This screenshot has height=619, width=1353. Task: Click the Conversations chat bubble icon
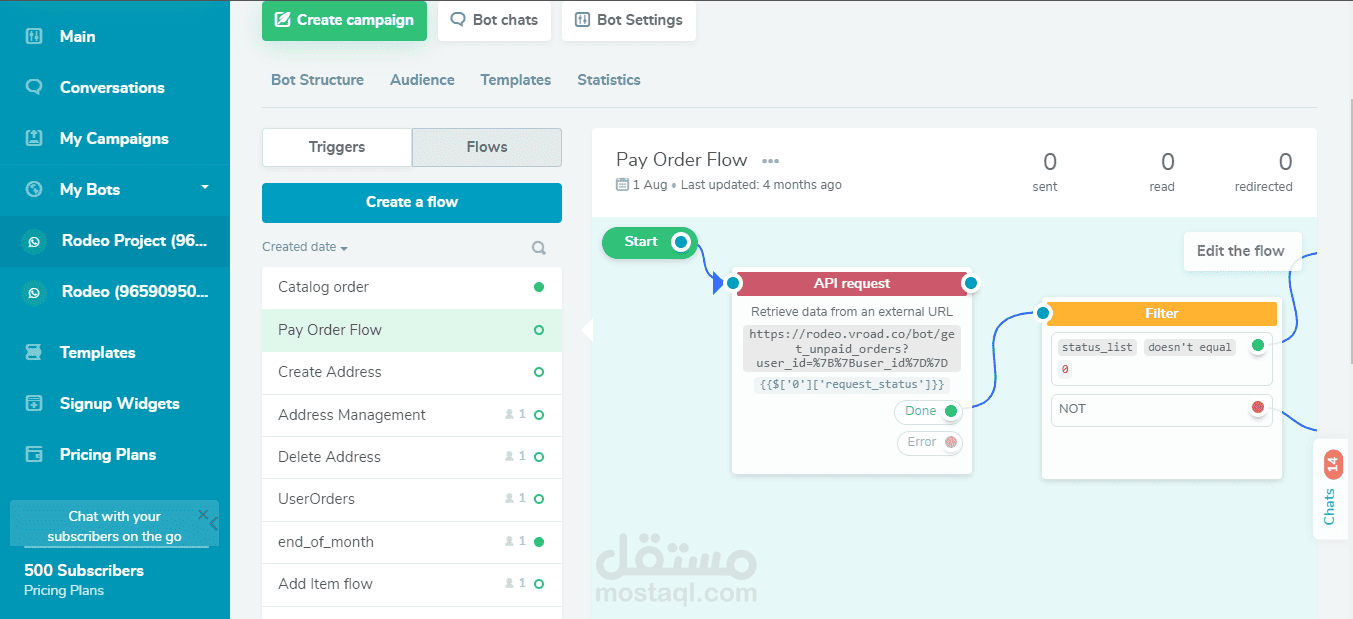(34, 87)
